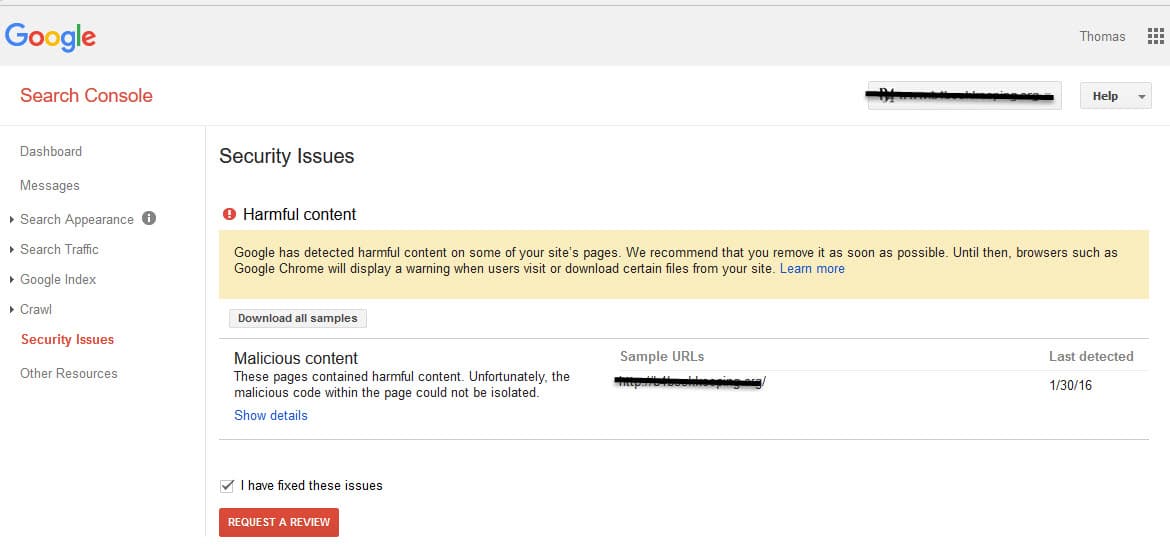This screenshot has width=1170, height=560.
Task: Select Crawl in sidebar
Action: pyautogui.click(x=36, y=309)
